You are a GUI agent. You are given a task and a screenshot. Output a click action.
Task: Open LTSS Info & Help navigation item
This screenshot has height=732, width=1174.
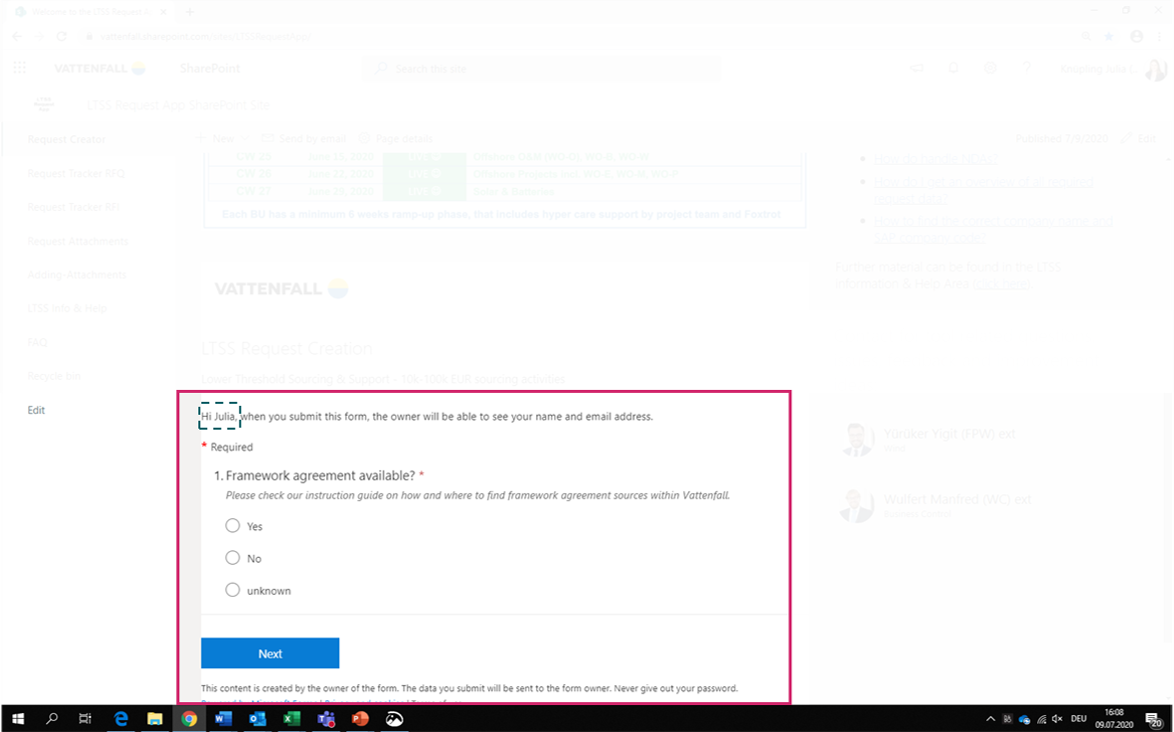click(x=67, y=308)
